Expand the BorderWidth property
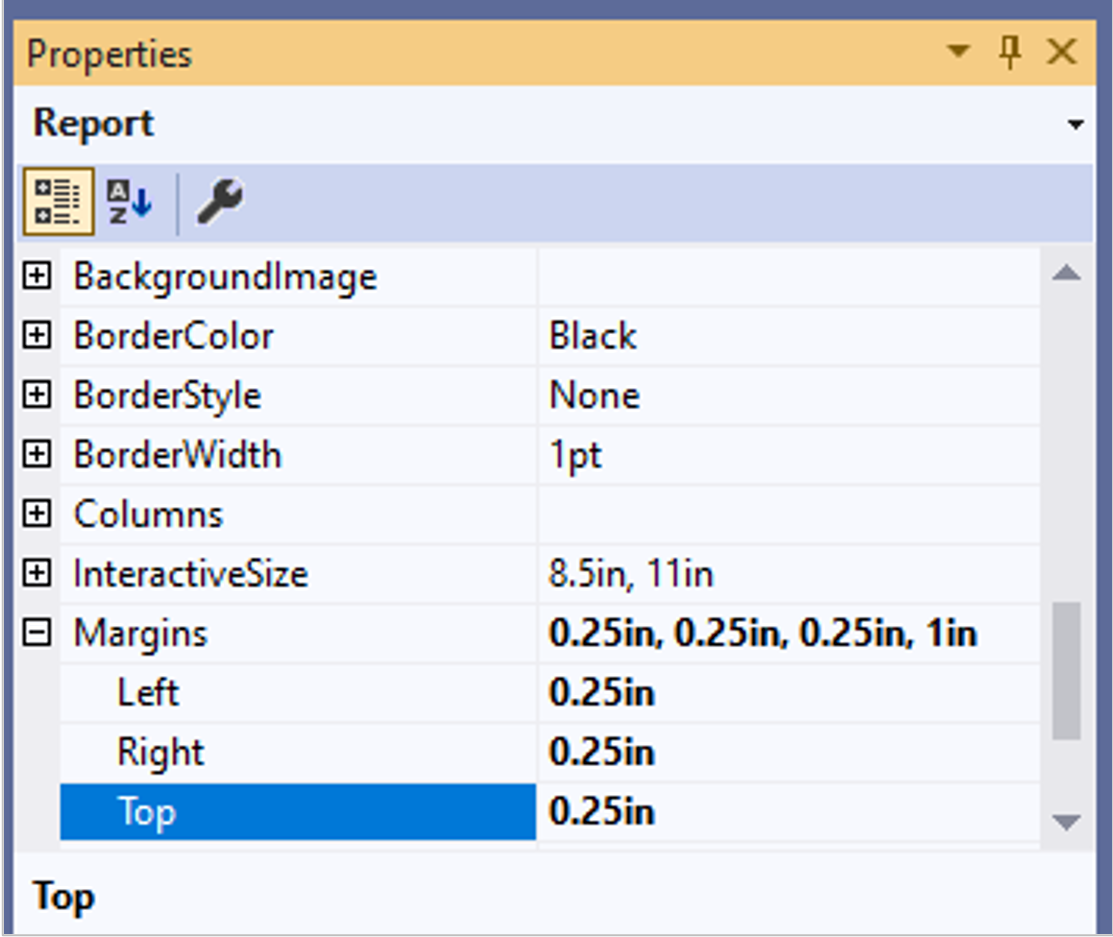Image resolution: width=1113 pixels, height=937 pixels. click(x=37, y=455)
